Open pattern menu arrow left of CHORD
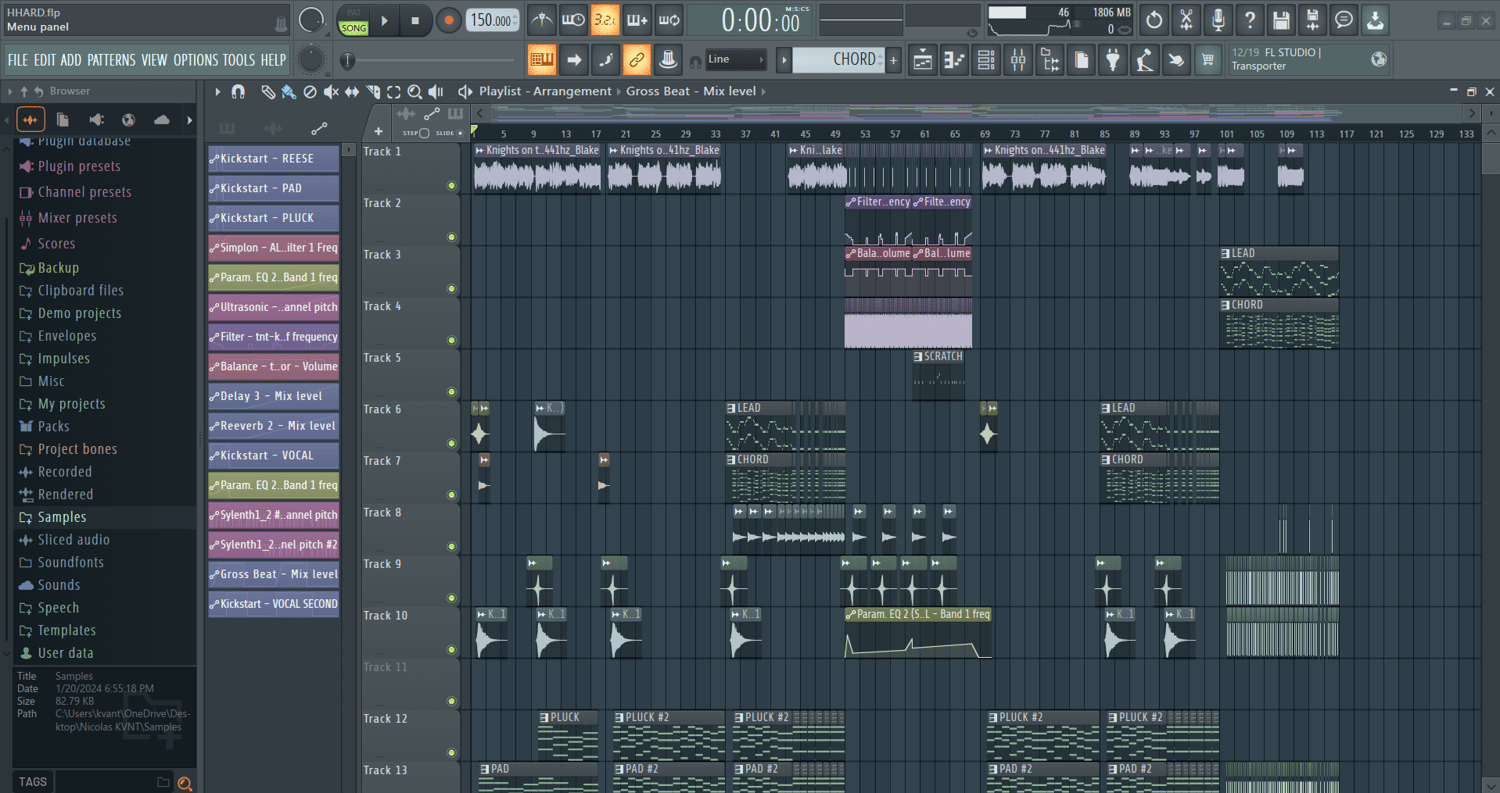Screen dimensions: 1500x793 pos(784,60)
